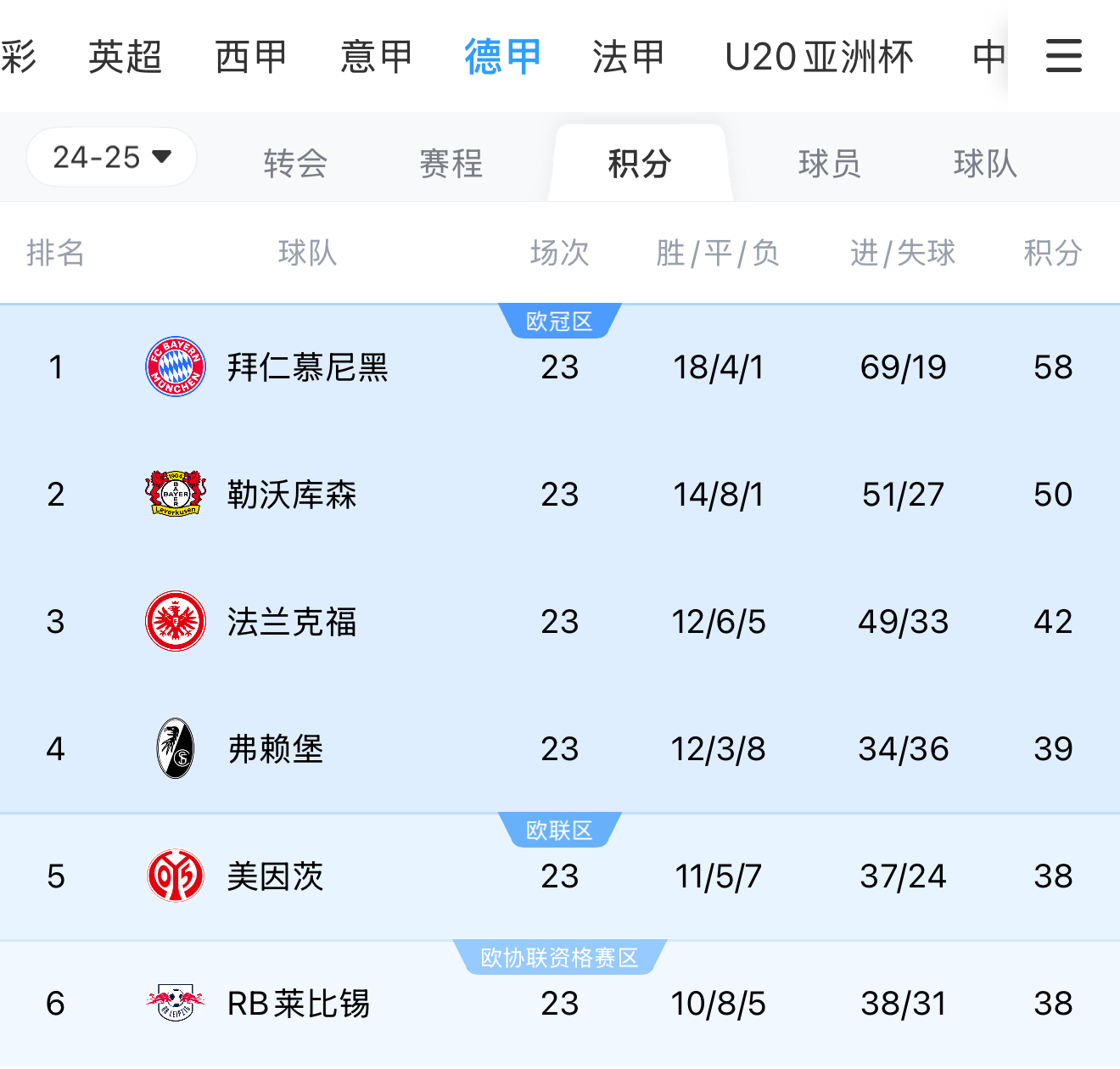This screenshot has width=1120, height=1069.
Task: Click the Frankfurt club crest
Action: coord(174,621)
